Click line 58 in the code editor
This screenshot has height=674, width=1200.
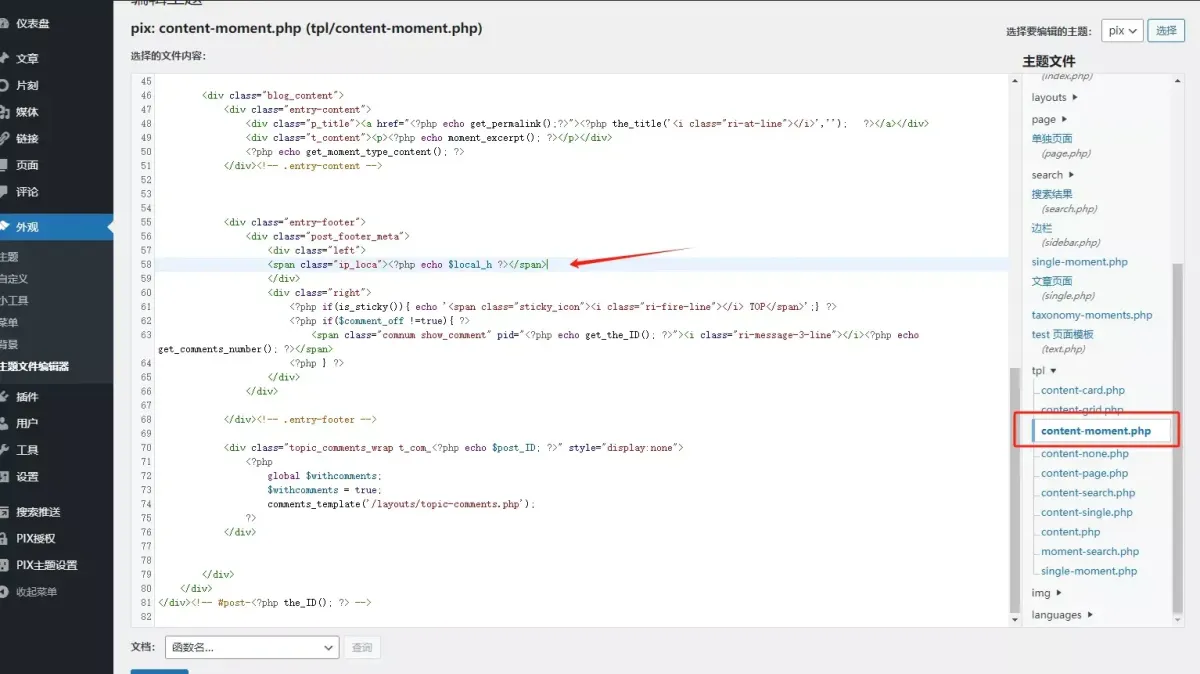pos(400,265)
